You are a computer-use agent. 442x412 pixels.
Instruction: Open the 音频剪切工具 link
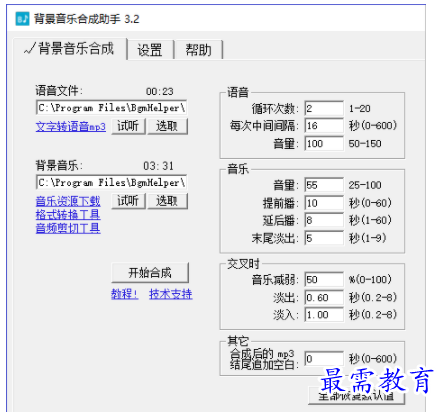68,228
